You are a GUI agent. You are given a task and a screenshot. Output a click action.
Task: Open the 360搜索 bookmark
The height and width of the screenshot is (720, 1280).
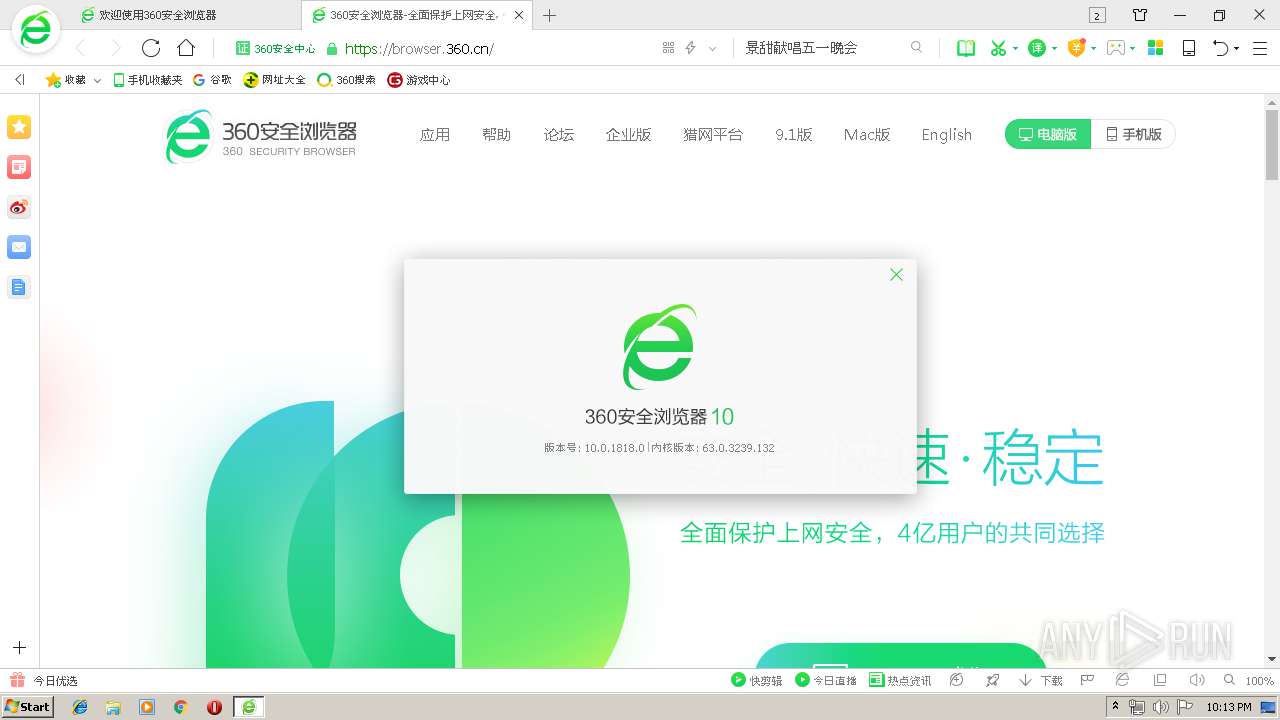pos(346,80)
